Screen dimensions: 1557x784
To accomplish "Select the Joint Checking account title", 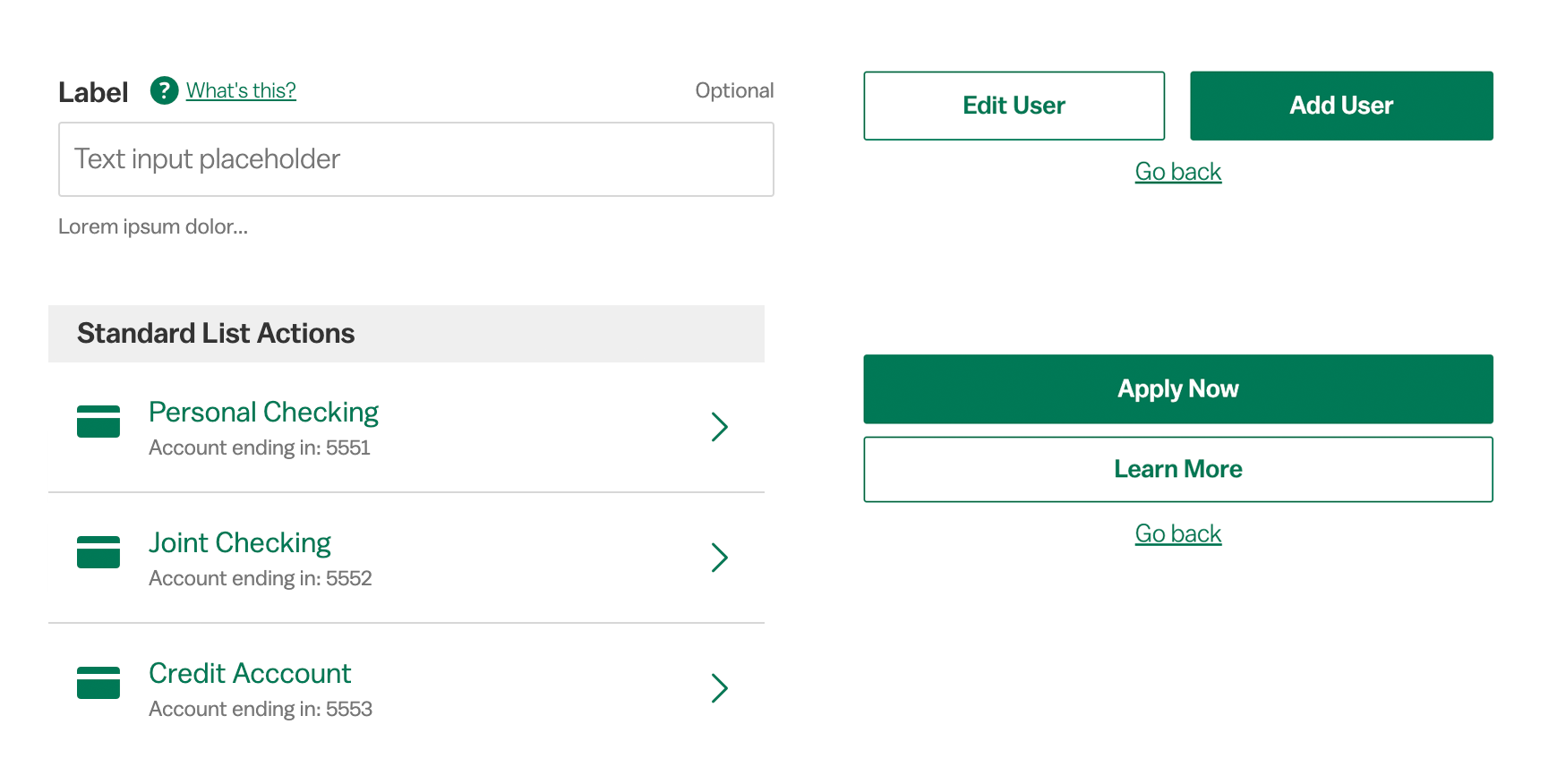I will [x=240, y=542].
